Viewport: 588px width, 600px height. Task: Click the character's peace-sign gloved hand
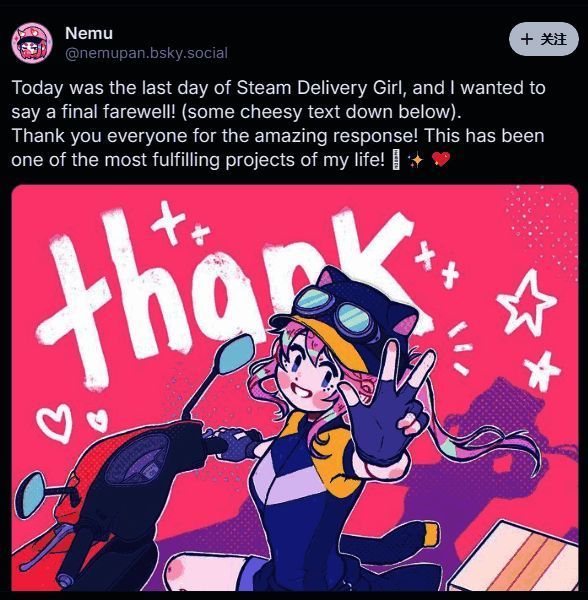coord(386,405)
